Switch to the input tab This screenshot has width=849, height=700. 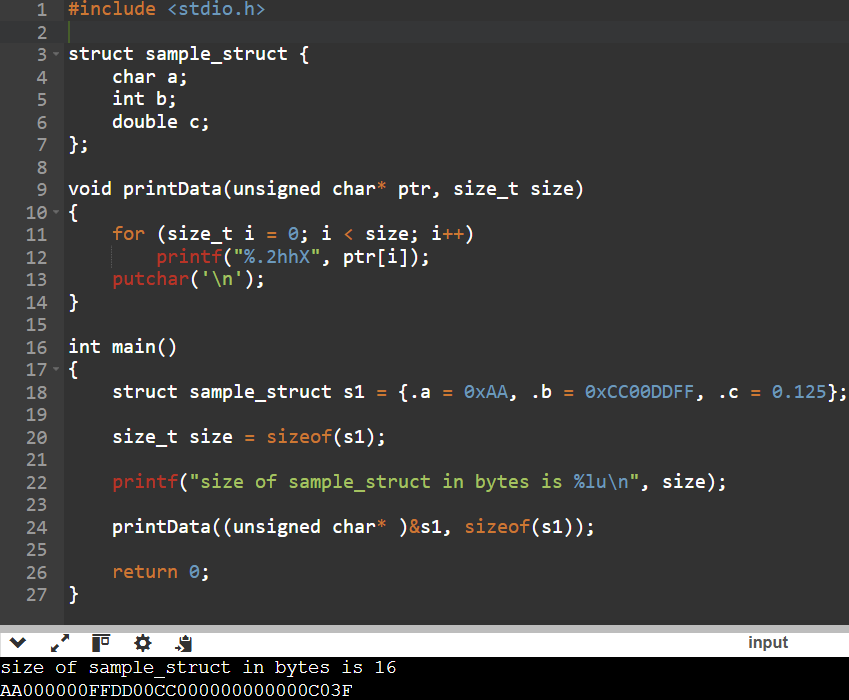[x=768, y=643]
